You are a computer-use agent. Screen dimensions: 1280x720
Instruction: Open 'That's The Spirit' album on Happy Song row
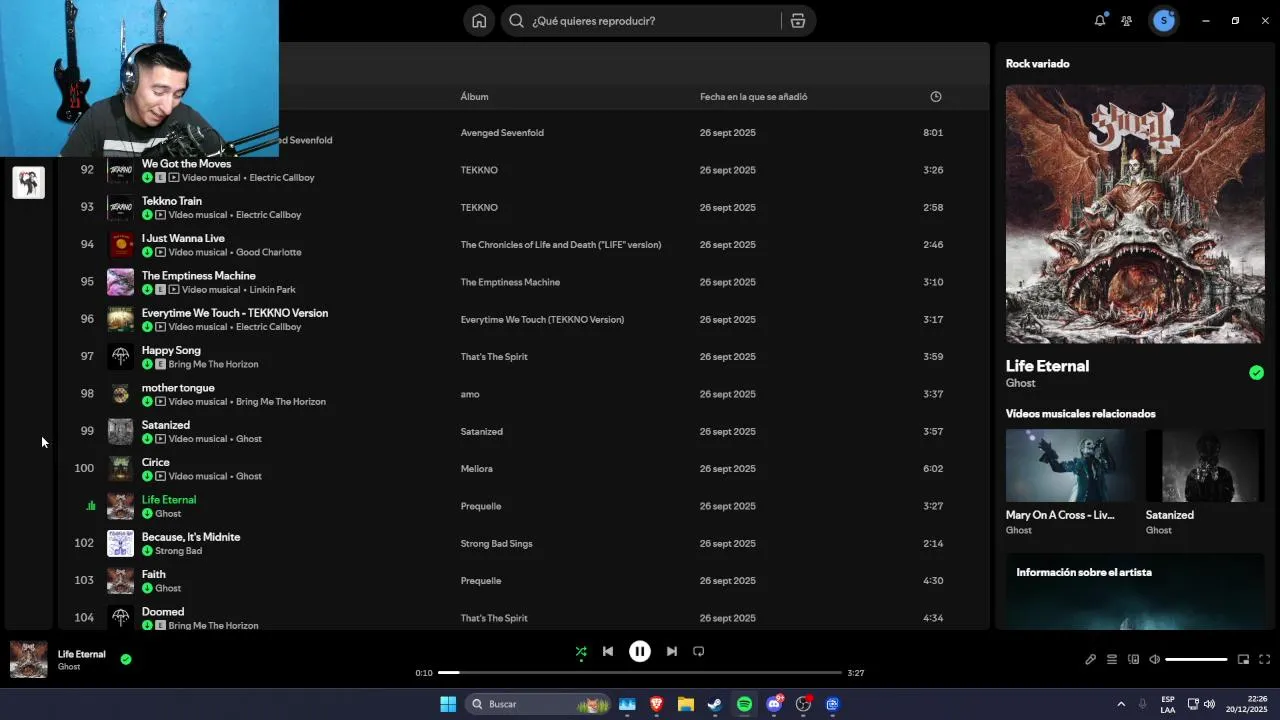click(494, 357)
